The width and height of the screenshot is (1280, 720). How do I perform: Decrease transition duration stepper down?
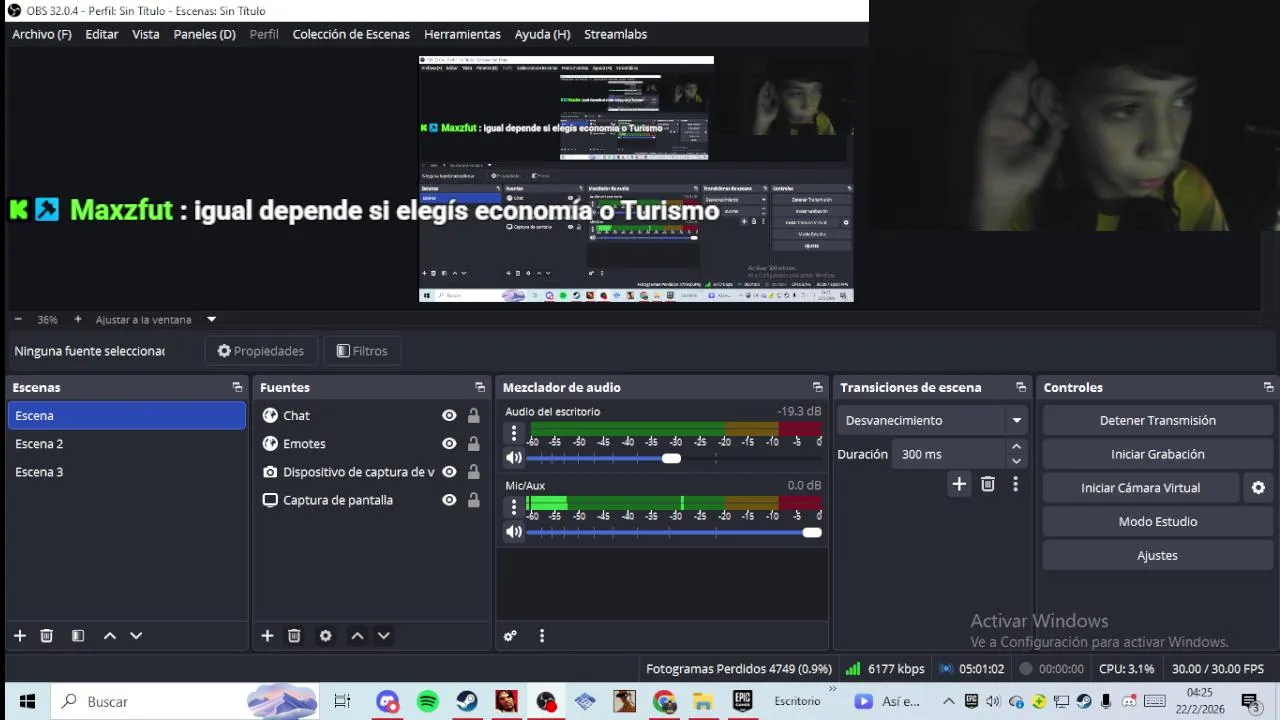tap(1016, 461)
